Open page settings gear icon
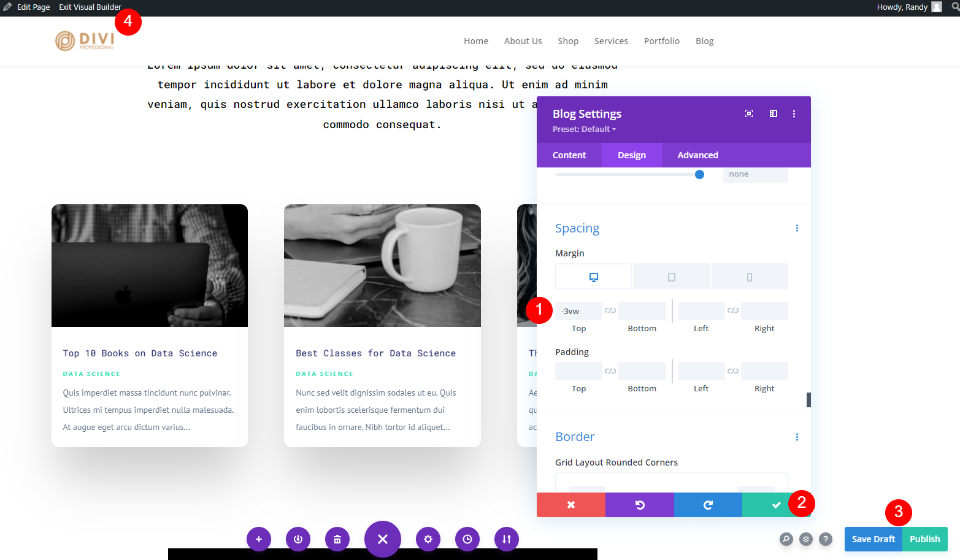Screen dimensions: 960x560 (x=428, y=539)
